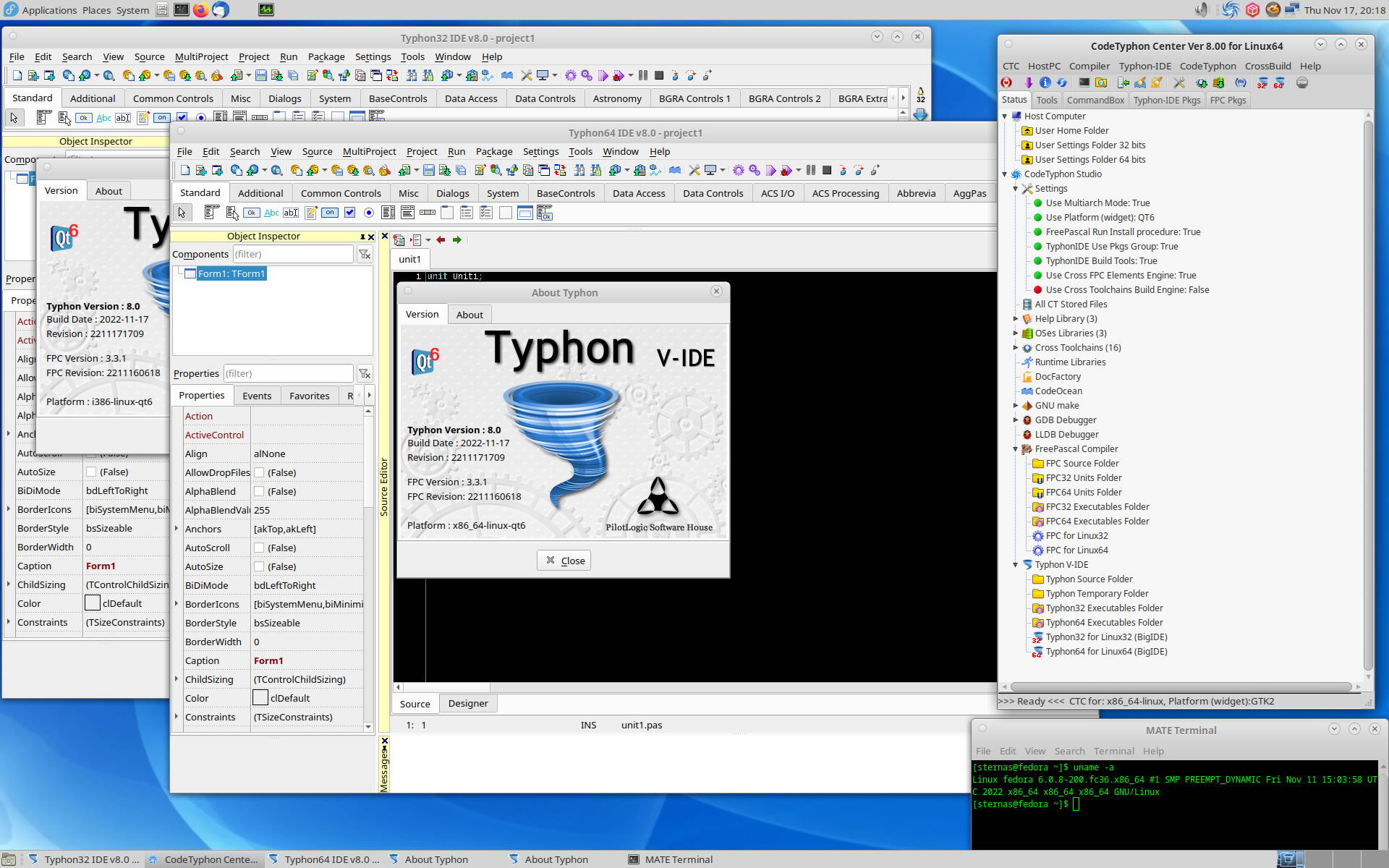Click the Save icon in the Typhon64 toolbar
1389x868 pixels.
point(429,170)
